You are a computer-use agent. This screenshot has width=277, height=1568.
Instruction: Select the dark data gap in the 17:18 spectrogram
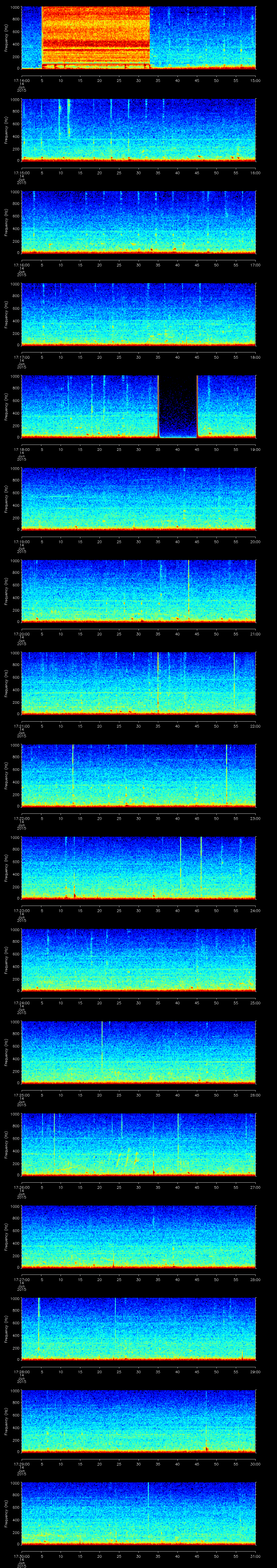(178, 407)
